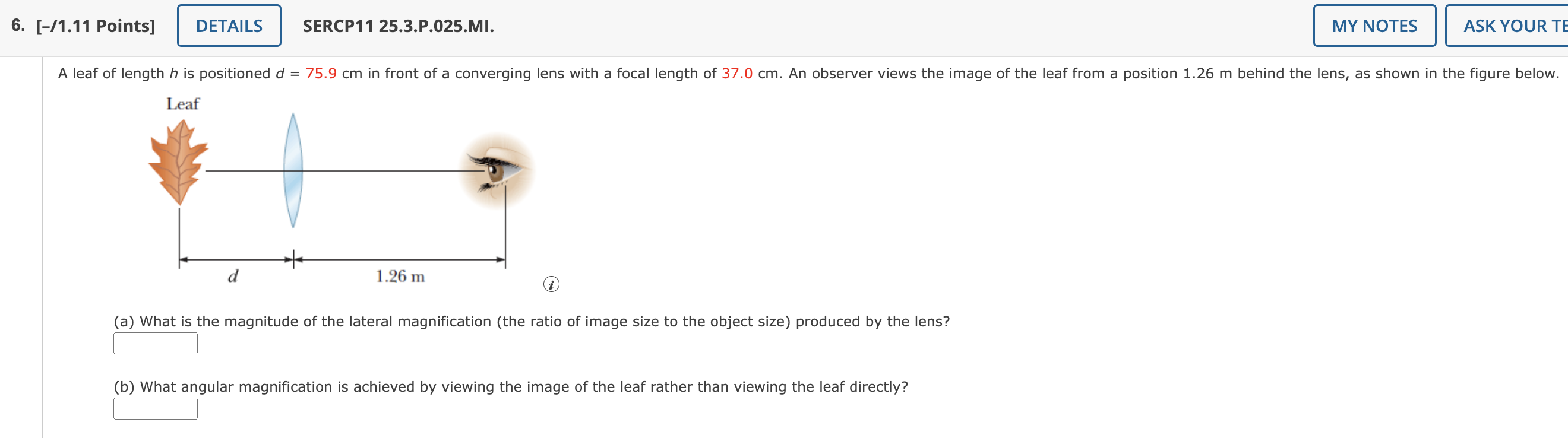Open the DETAILS panel
1568x438 pixels.
click(x=229, y=26)
